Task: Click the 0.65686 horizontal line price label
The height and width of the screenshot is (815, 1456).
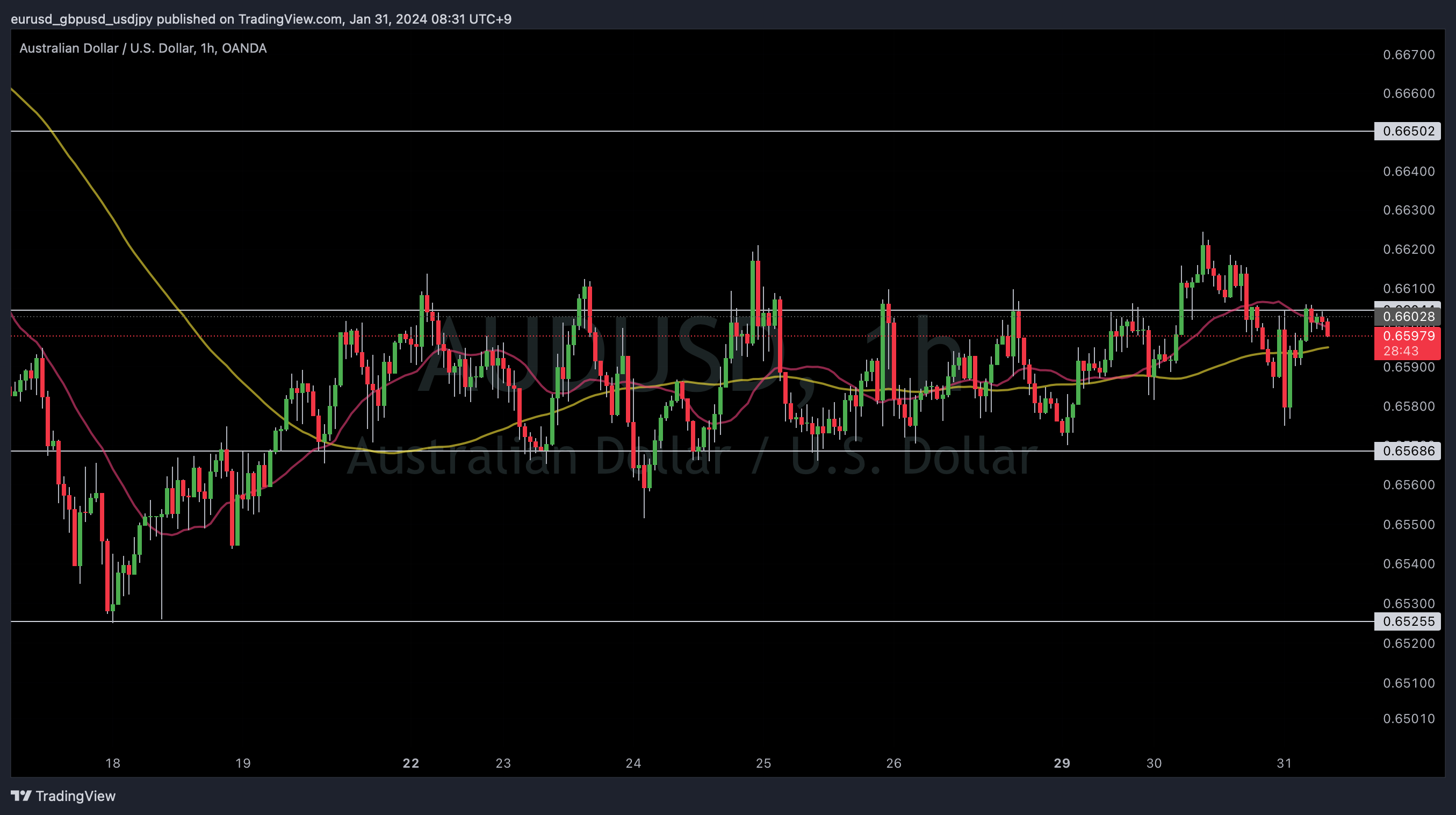Action: pos(1408,451)
